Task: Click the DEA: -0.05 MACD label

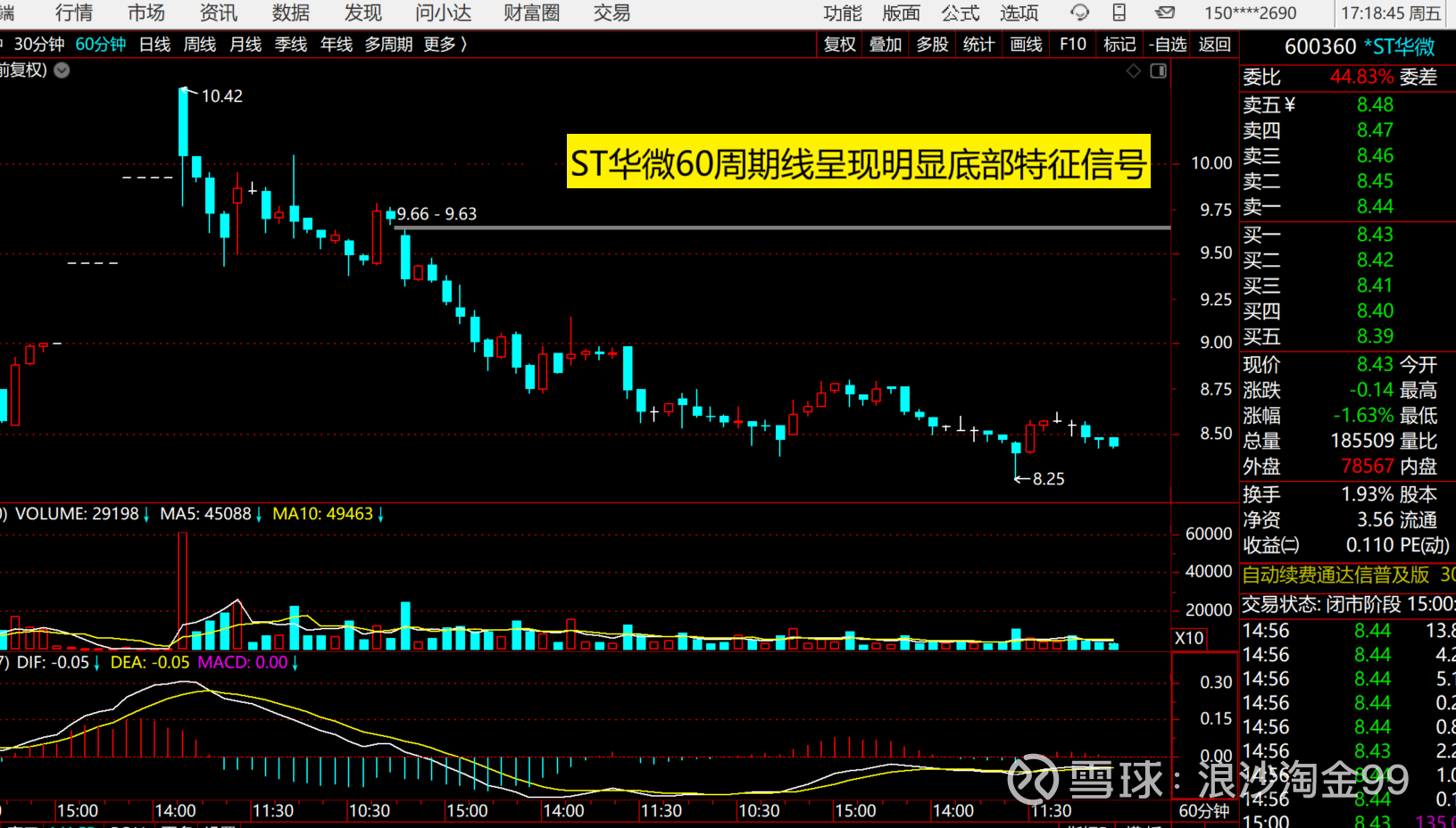Action: pos(150,663)
